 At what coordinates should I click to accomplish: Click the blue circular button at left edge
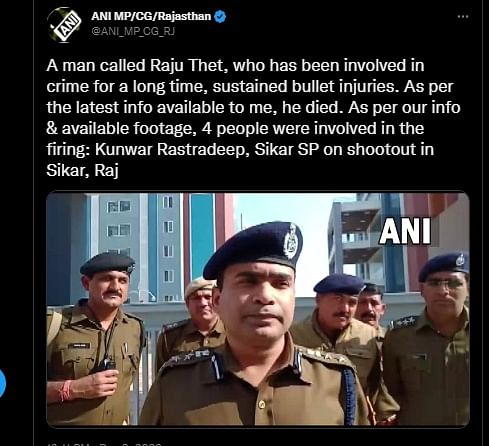click(2, 383)
